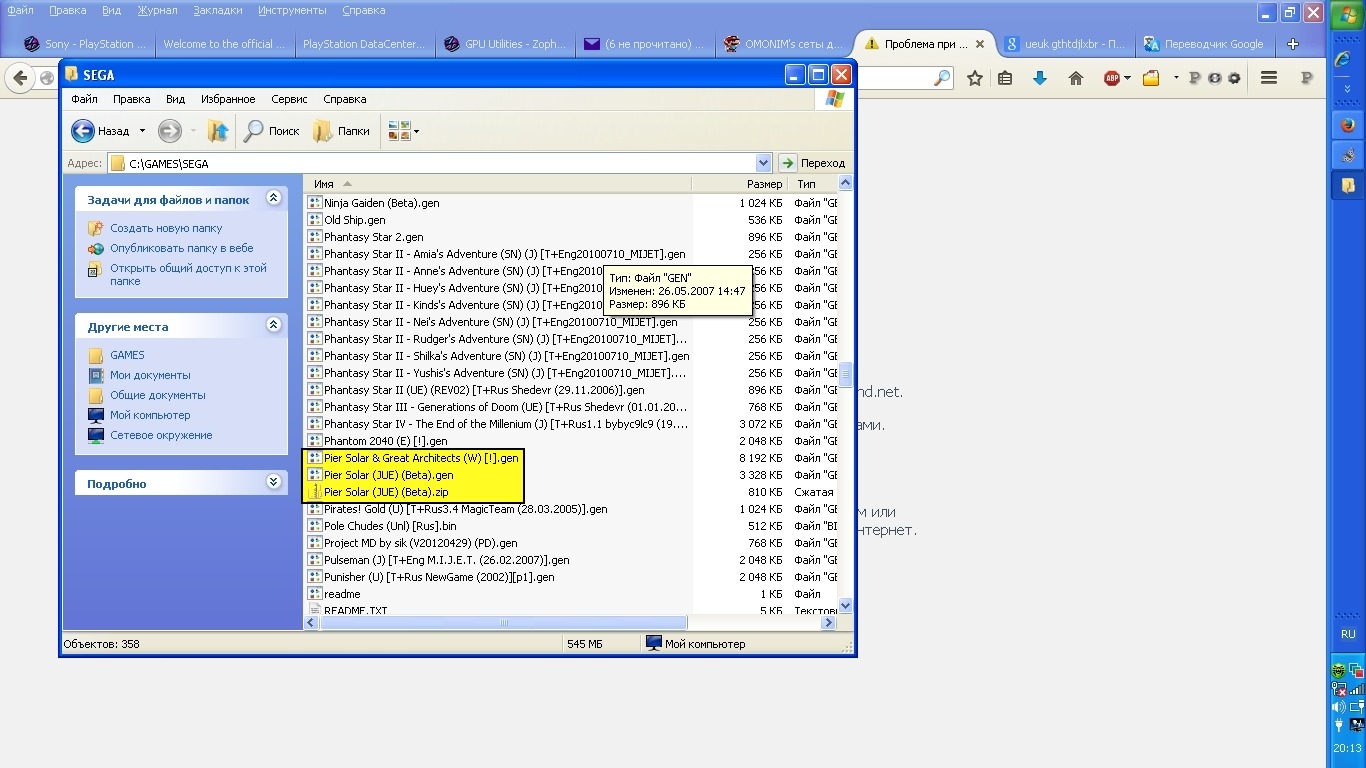Open Explorer's Справка menu

(345, 99)
